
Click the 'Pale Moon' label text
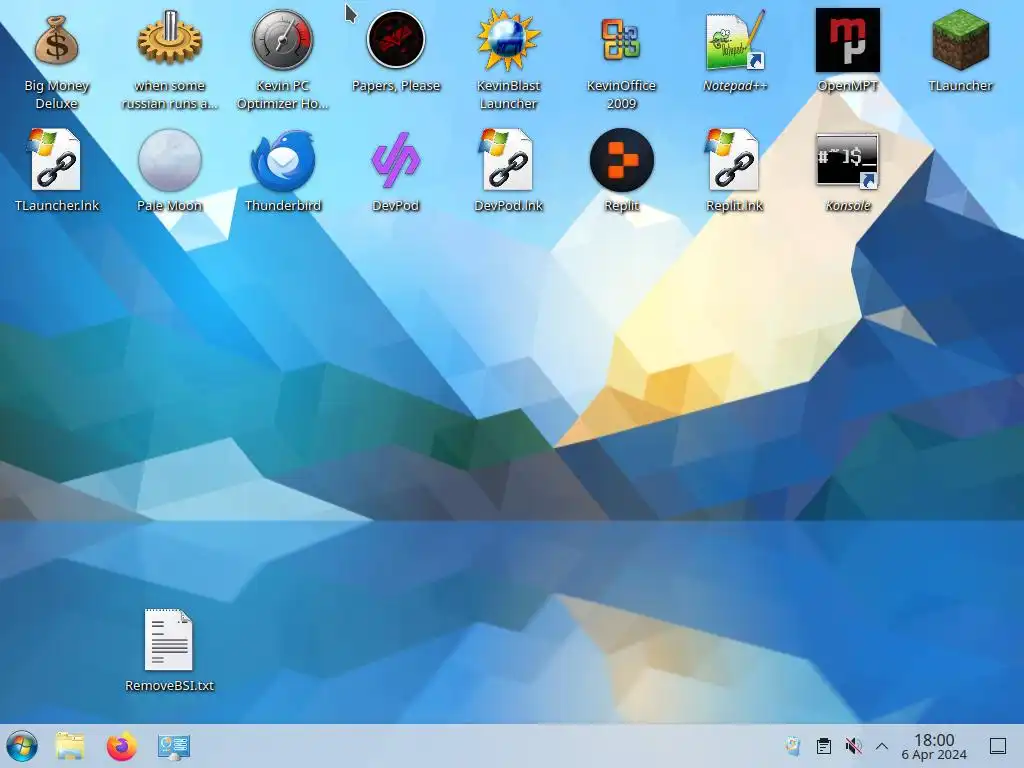click(169, 206)
